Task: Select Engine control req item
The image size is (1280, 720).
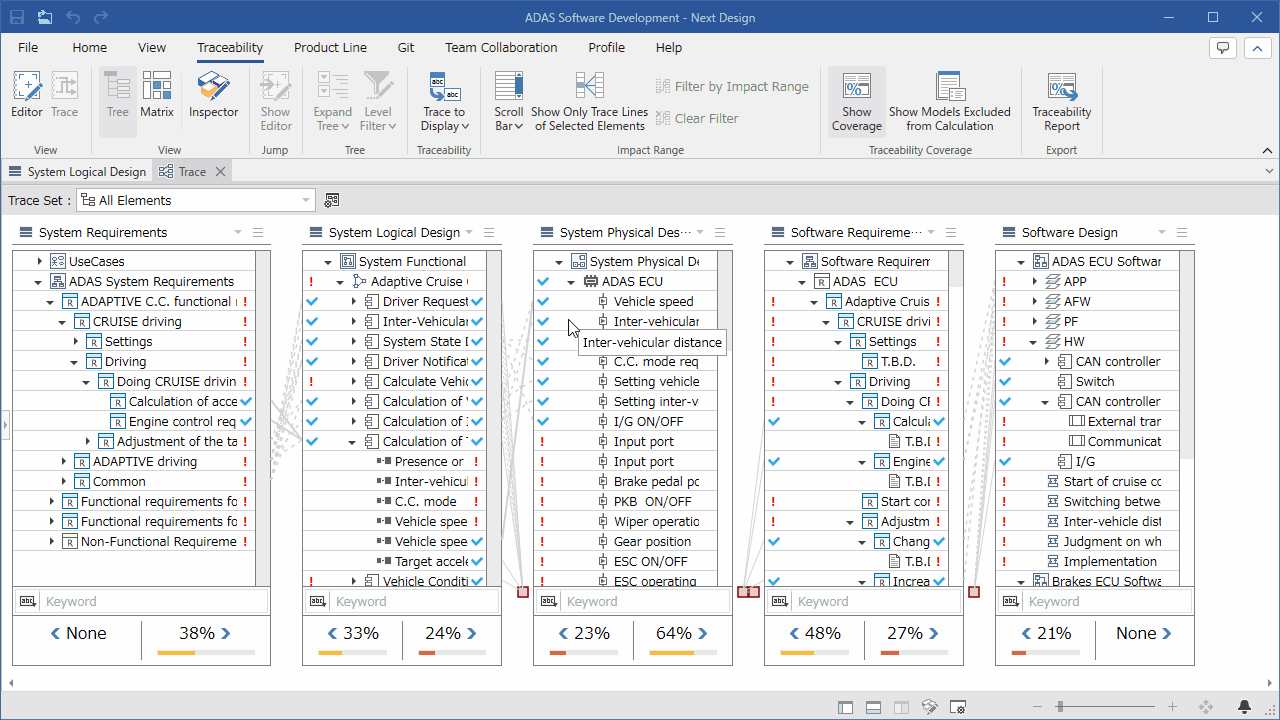Action: [183, 422]
